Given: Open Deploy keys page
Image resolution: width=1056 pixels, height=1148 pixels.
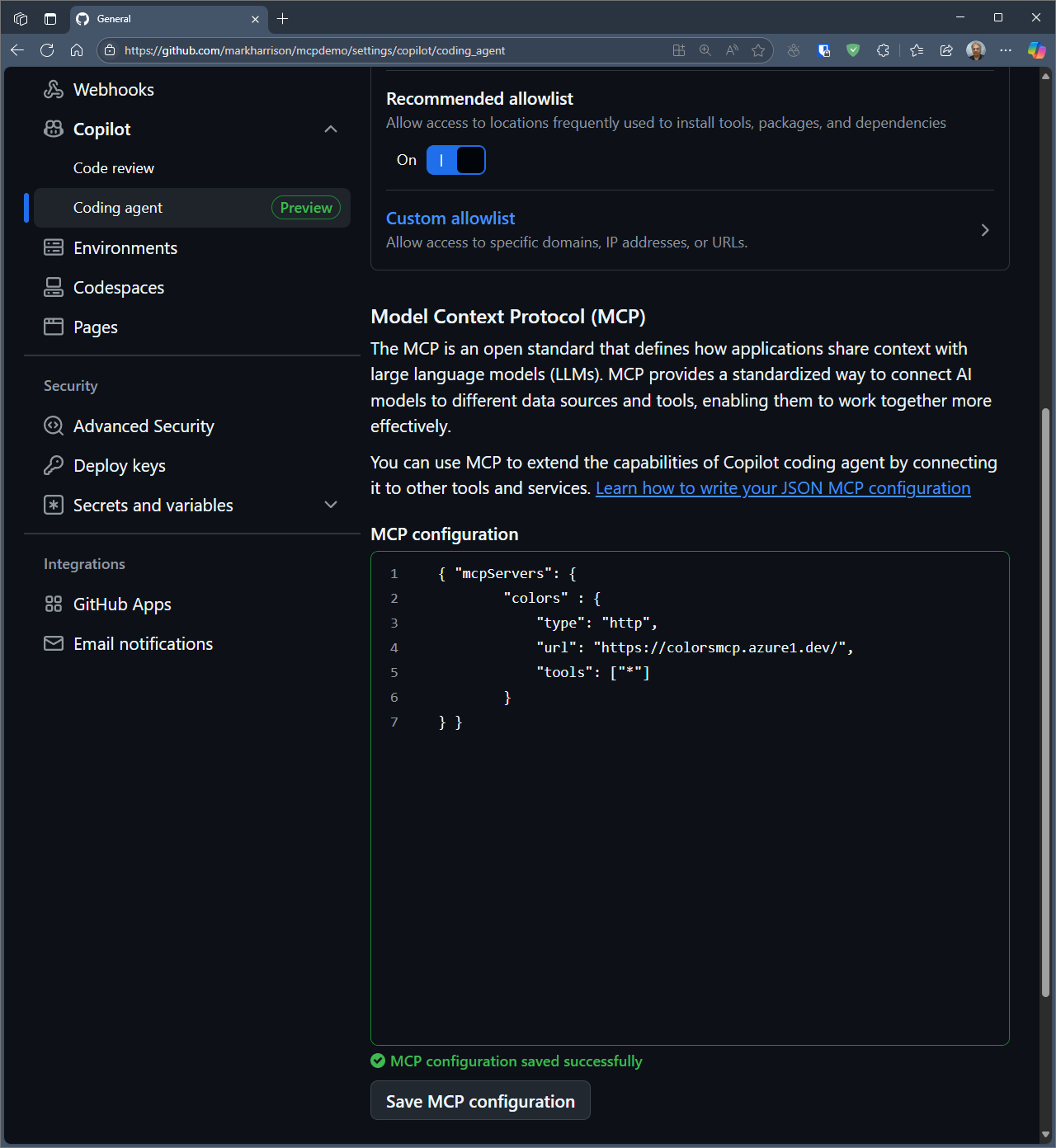Looking at the screenshot, I should click(120, 466).
